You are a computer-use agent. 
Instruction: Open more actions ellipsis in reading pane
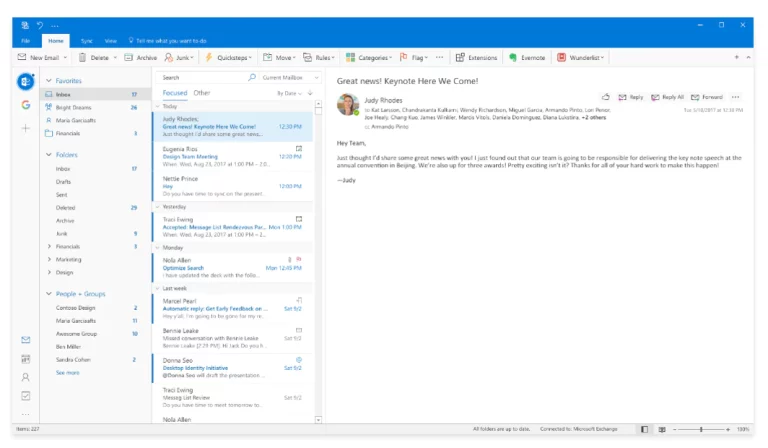tap(735, 97)
